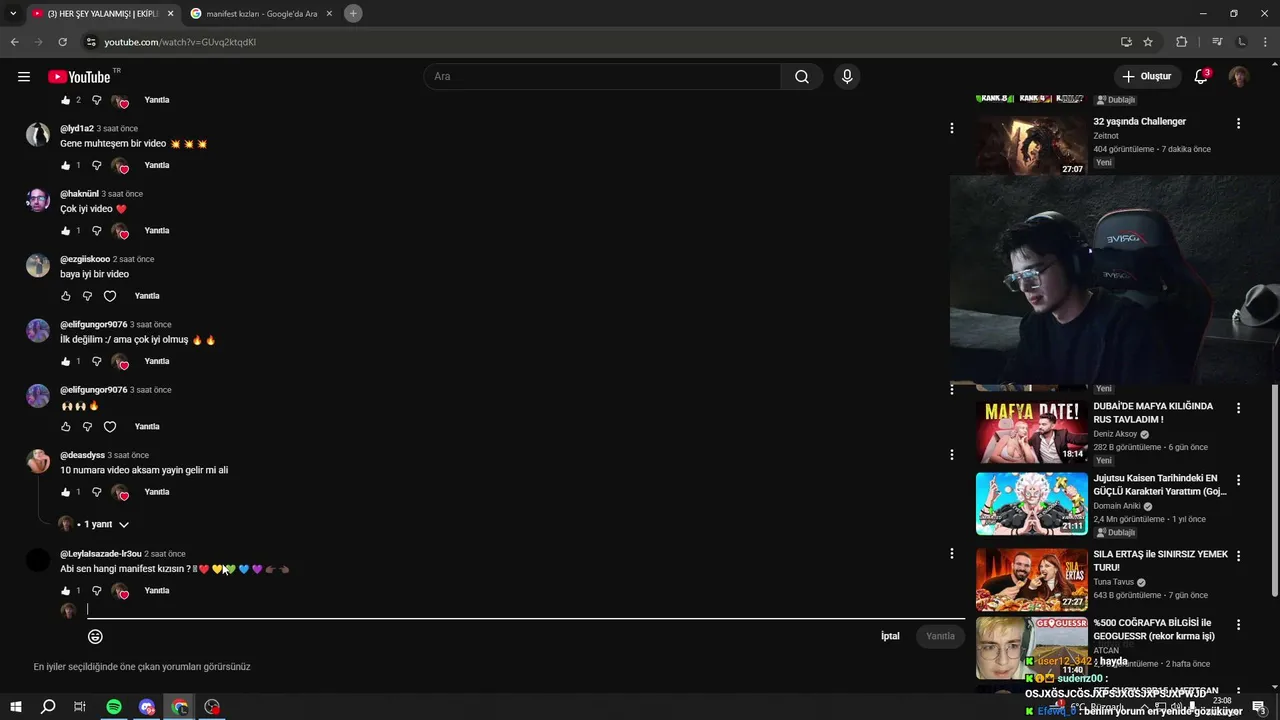This screenshot has width=1280, height=720.
Task: Bookmark this page with the star icon
Action: pyautogui.click(x=1148, y=42)
